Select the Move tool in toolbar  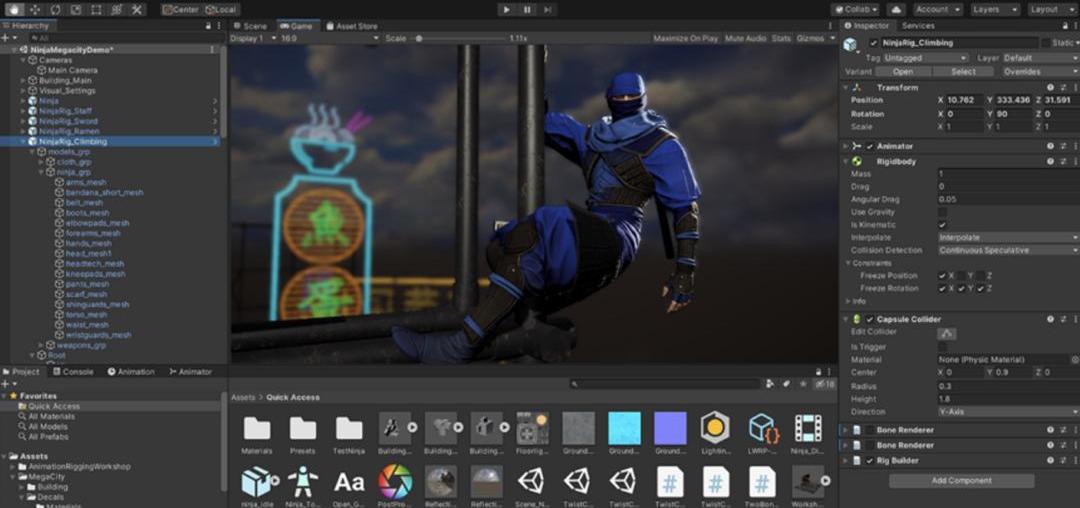tap(33, 9)
